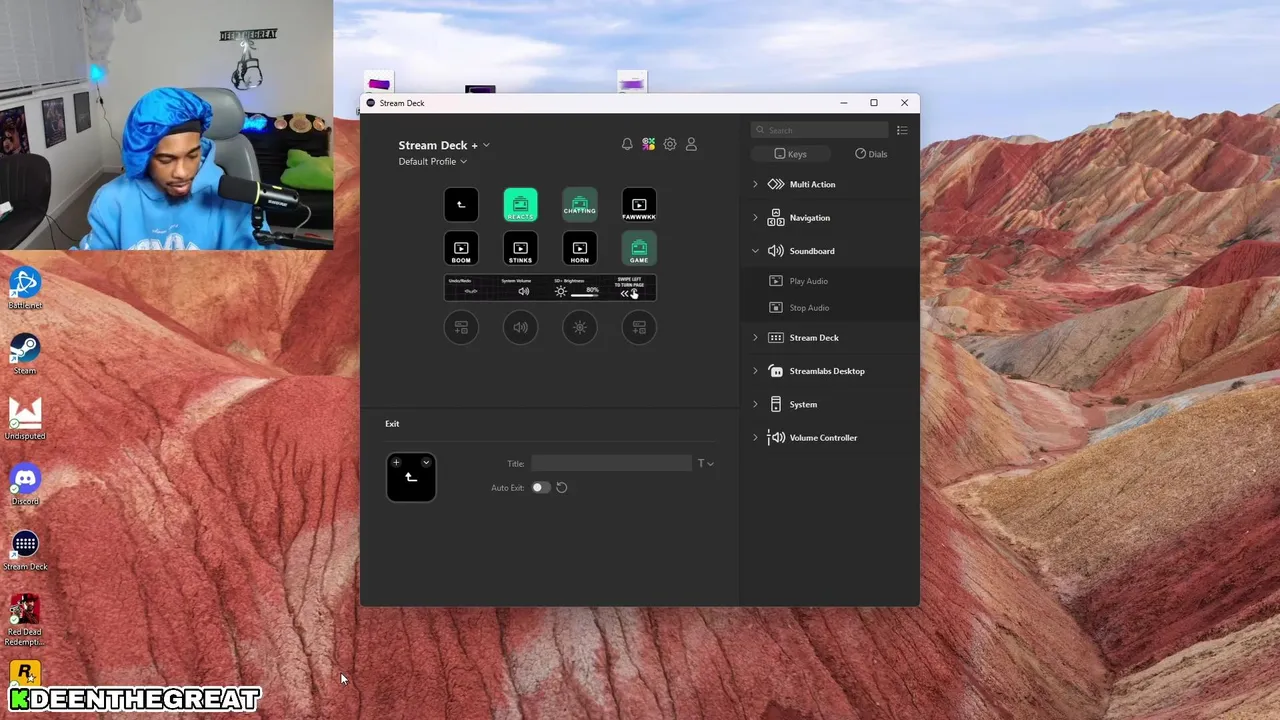Select the back arrow key on the deck
Image resolution: width=1280 pixels, height=720 pixels.
point(461,205)
